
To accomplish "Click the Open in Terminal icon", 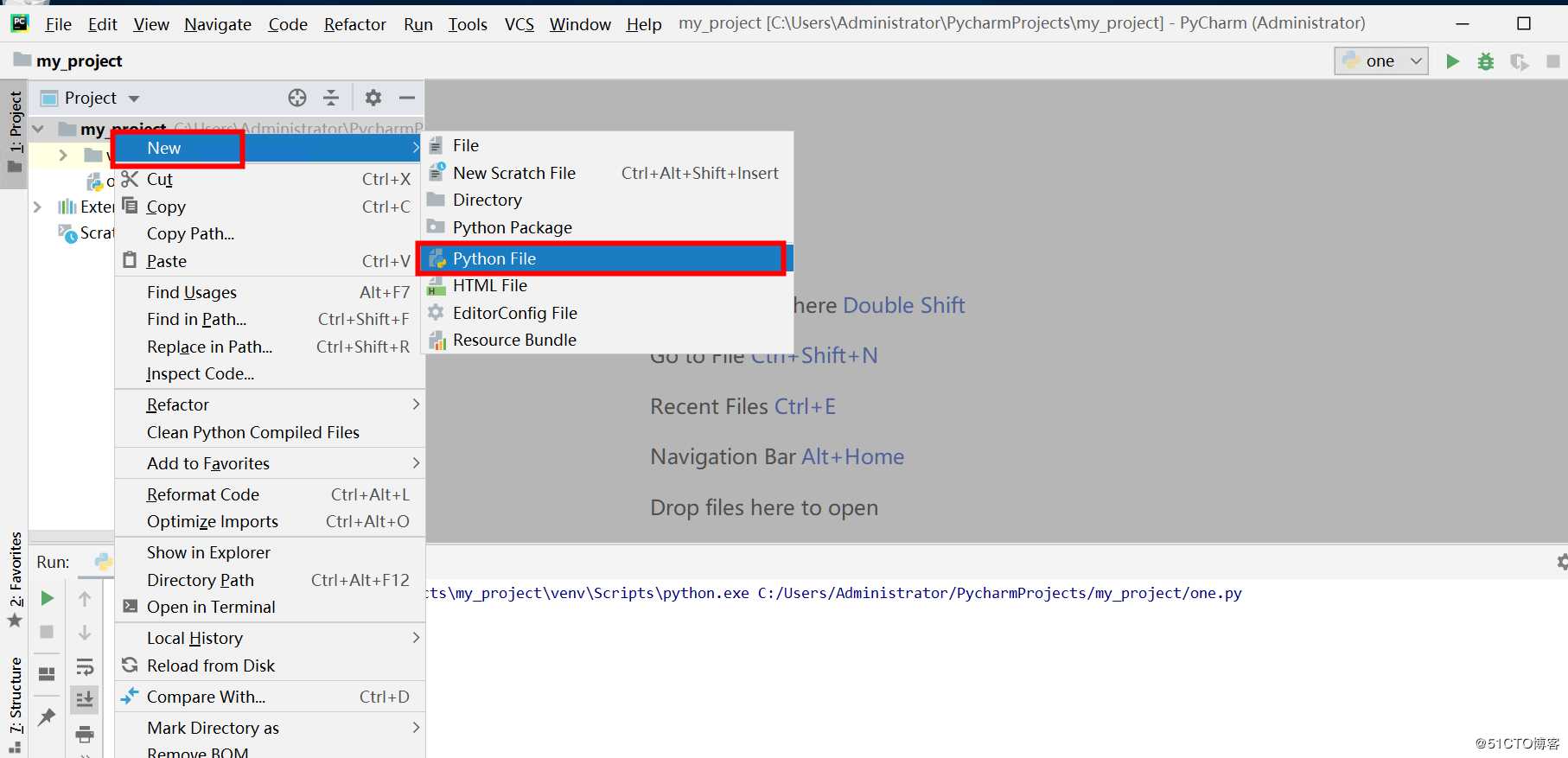I will (130, 606).
